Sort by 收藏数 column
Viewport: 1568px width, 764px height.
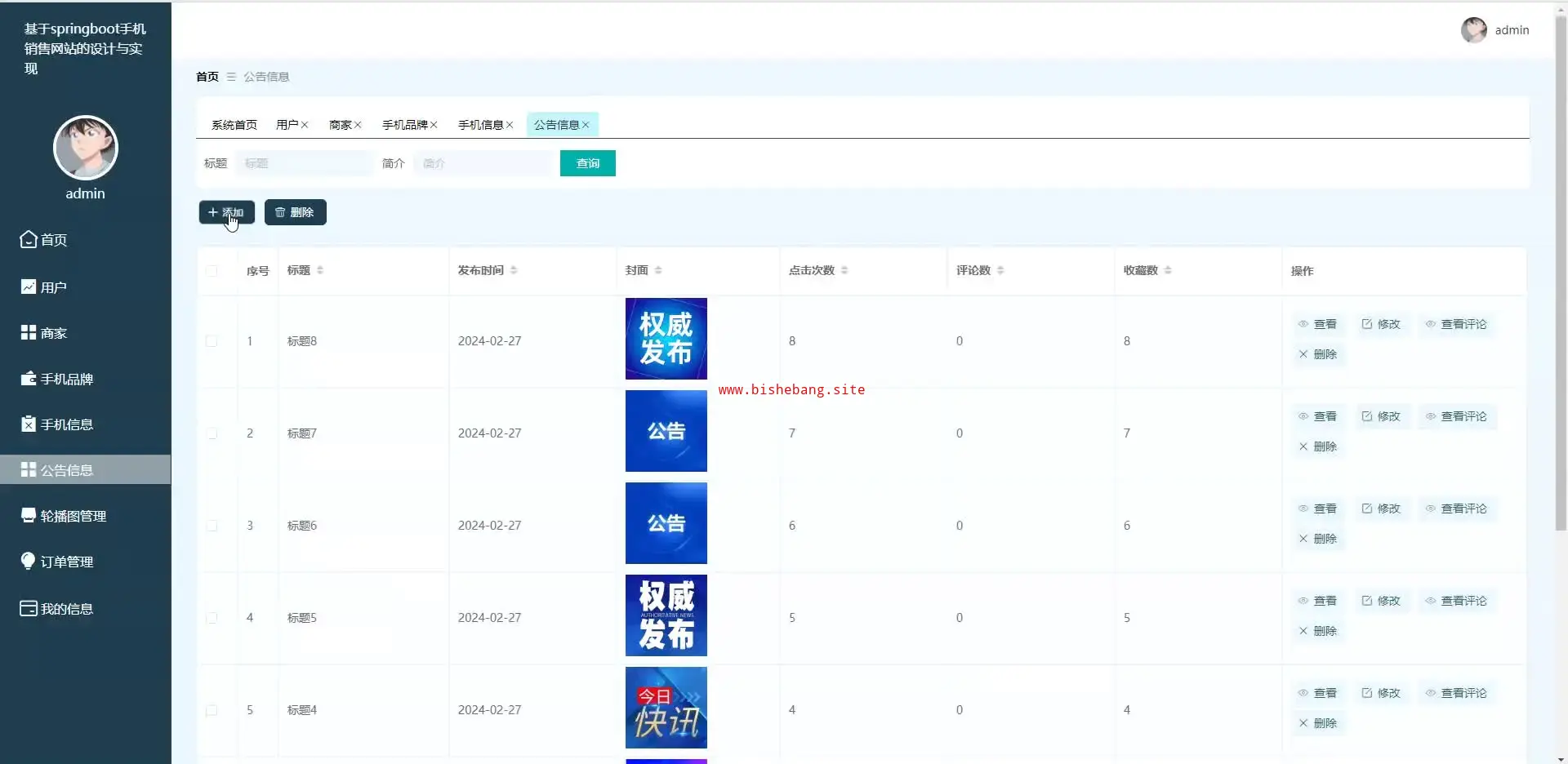tap(1168, 270)
